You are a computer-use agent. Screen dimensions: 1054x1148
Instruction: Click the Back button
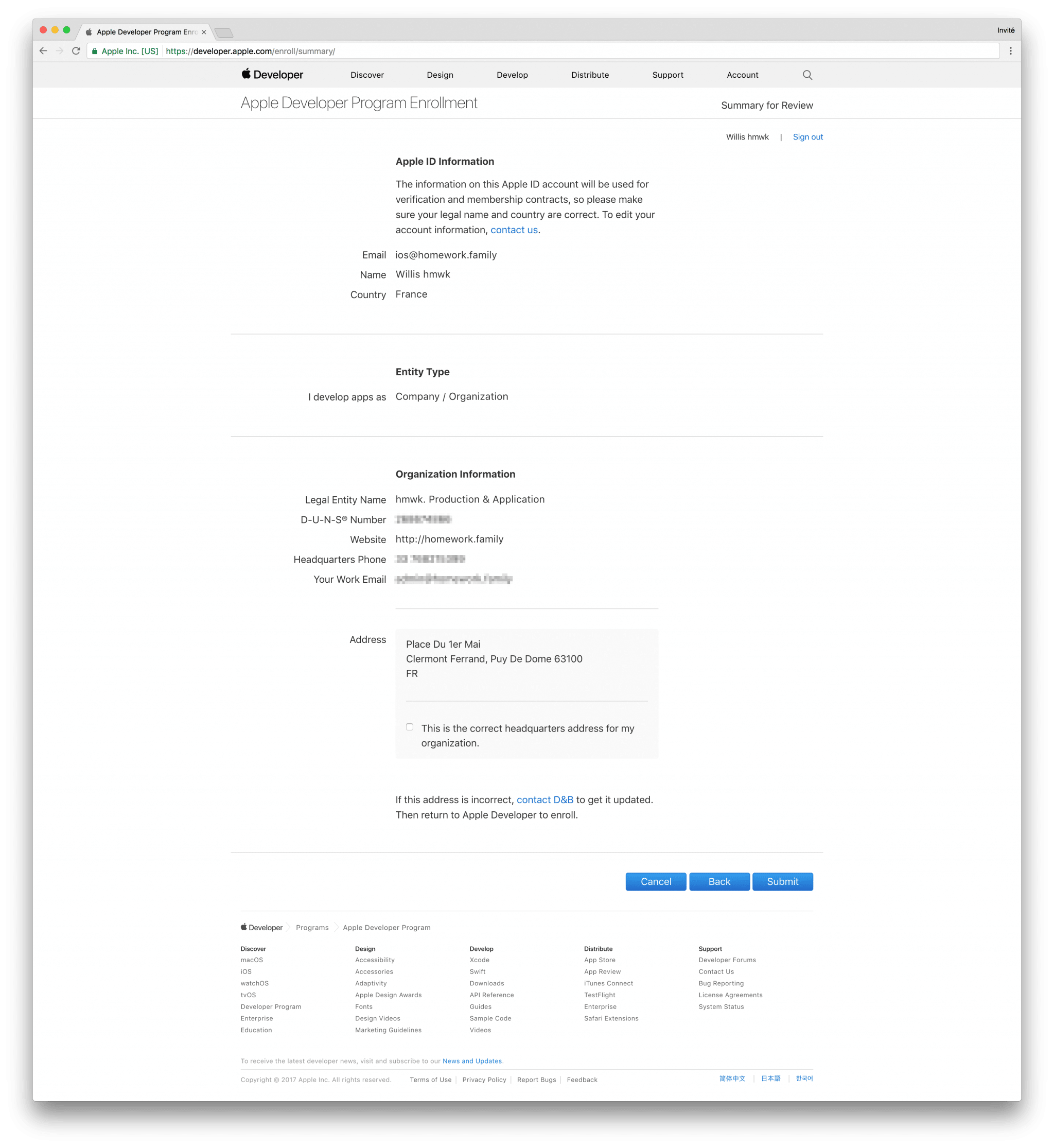(x=719, y=881)
